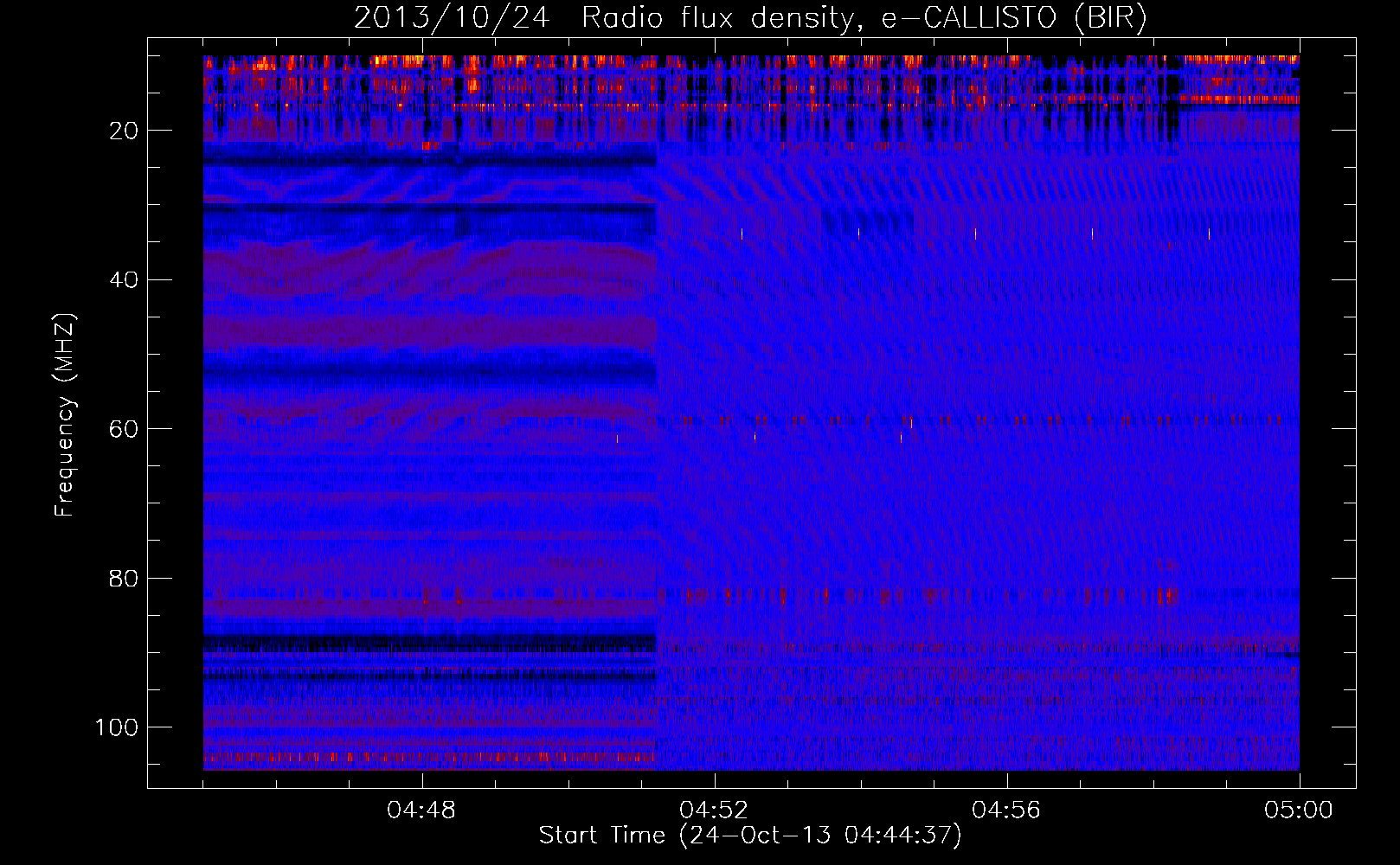Click the '04:52' time tick label
Image resolution: width=1400 pixels, height=865 pixels.
pyautogui.click(x=714, y=811)
